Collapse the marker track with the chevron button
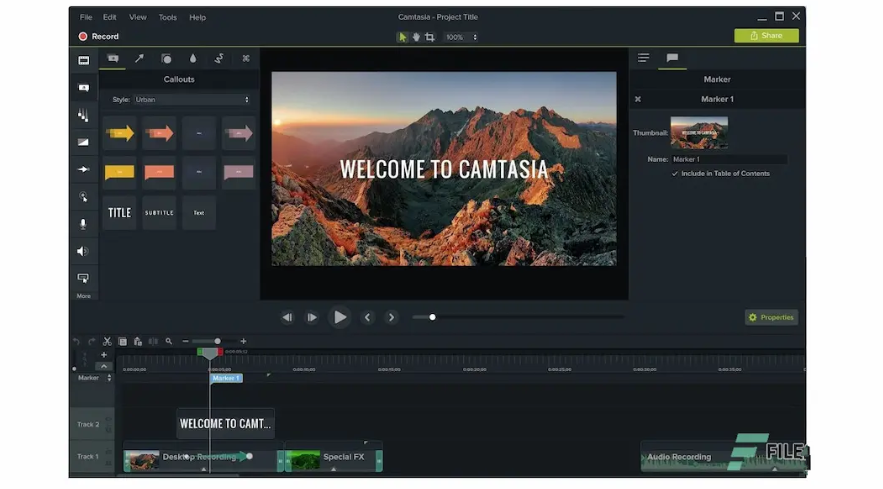 pyautogui.click(x=104, y=366)
